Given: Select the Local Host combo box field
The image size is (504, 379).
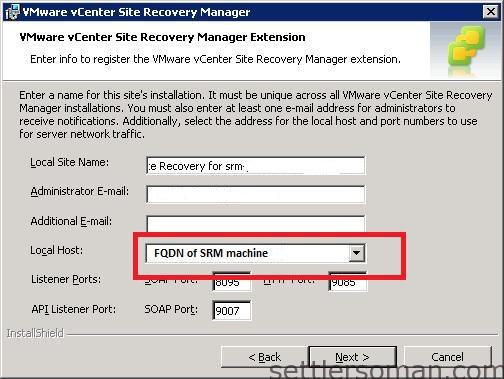Looking at the screenshot, I should pos(255,253).
